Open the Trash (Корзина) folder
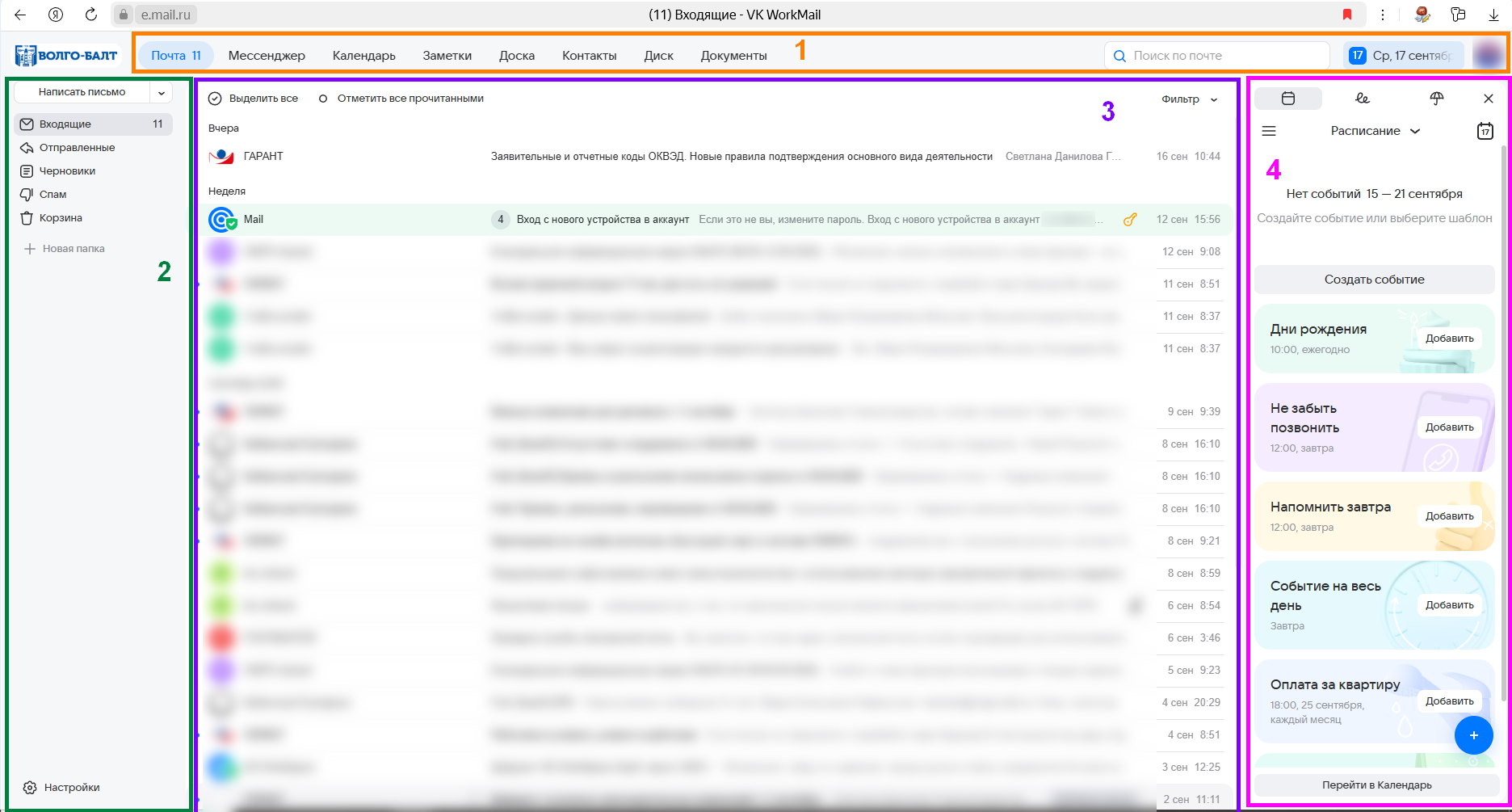 click(x=60, y=218)
